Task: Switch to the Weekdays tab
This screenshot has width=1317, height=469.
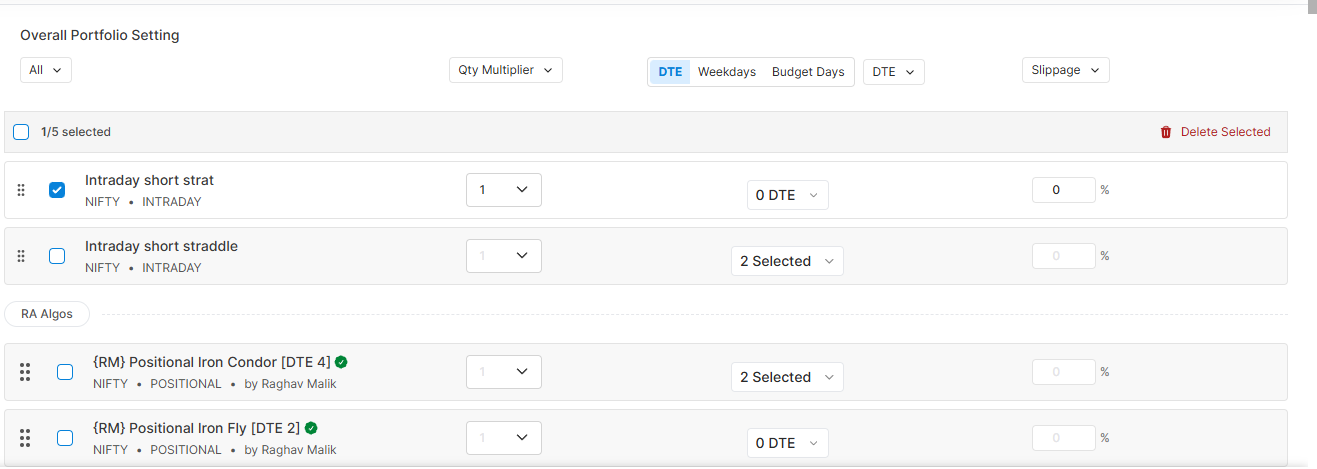Action: pos(727,72)
